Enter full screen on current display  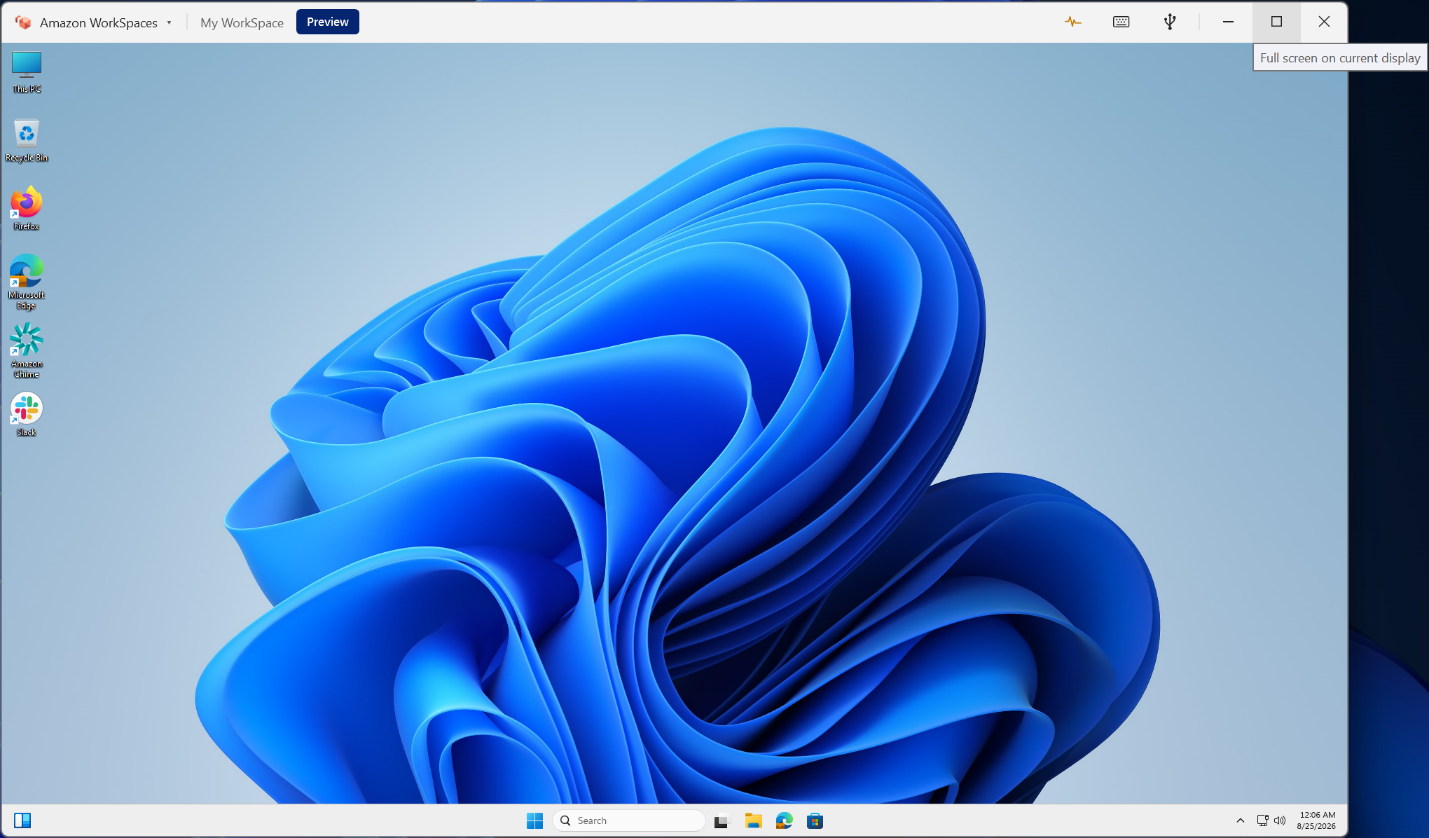coord(1276,22)
